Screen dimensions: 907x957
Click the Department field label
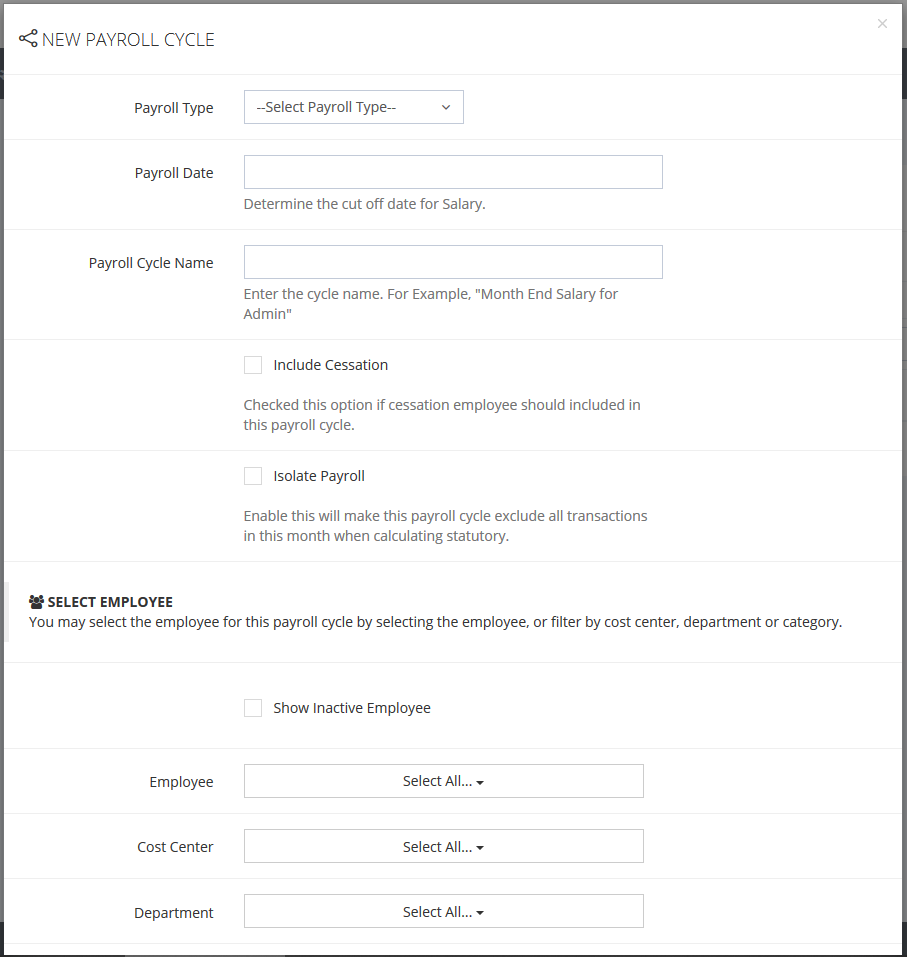tap(174, 913)
